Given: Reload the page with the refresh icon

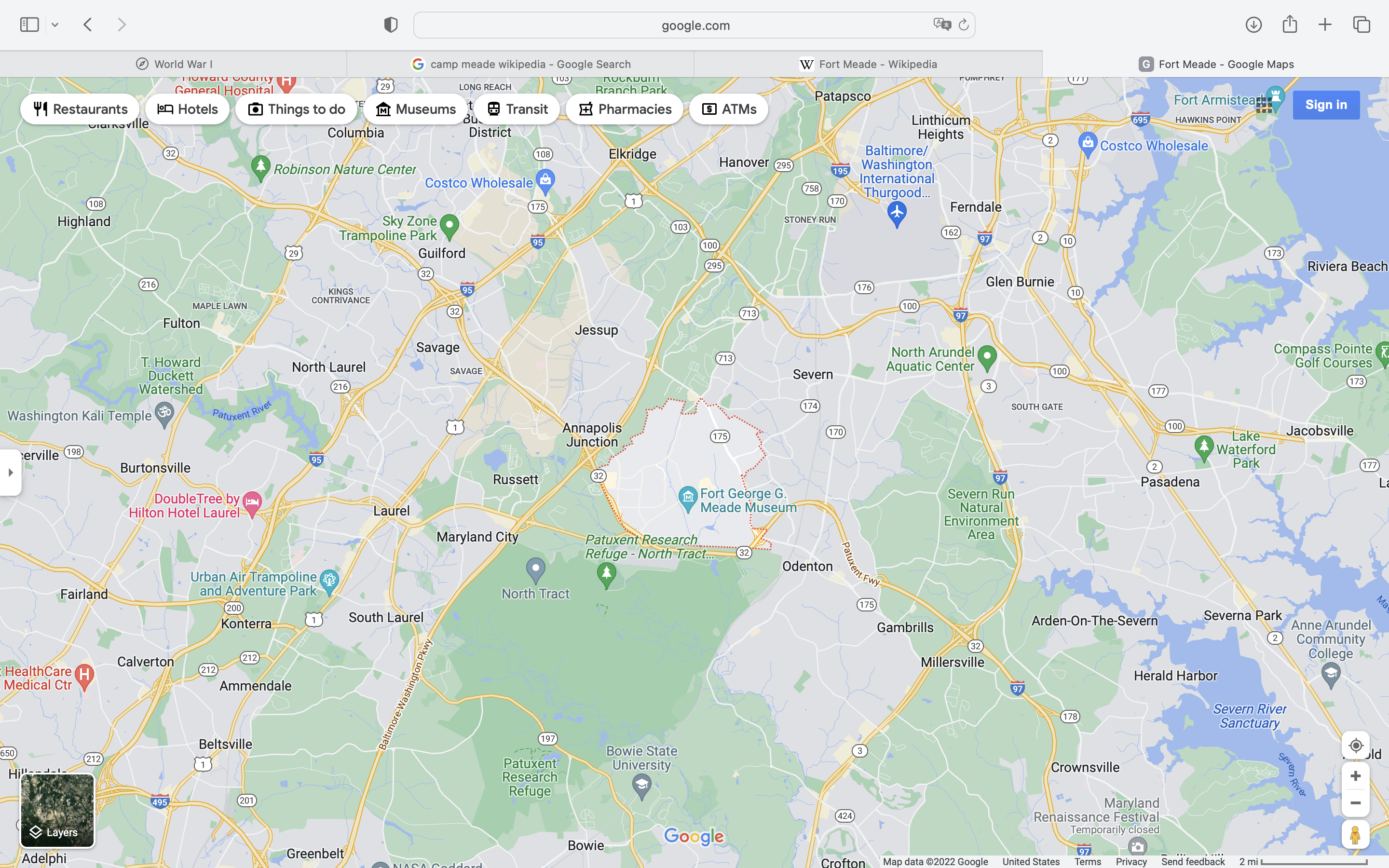Looking at the screenshot, I should 964,25.
